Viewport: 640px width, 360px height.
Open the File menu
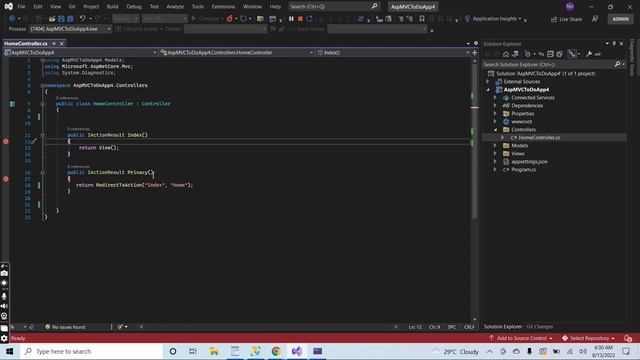click(x=21, y=7)
